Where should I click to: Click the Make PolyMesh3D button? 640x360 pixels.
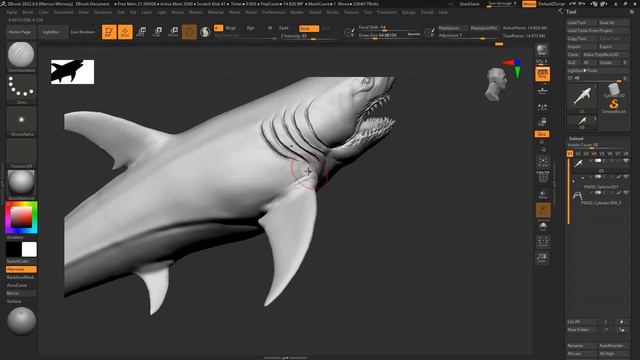pos(605,54)
